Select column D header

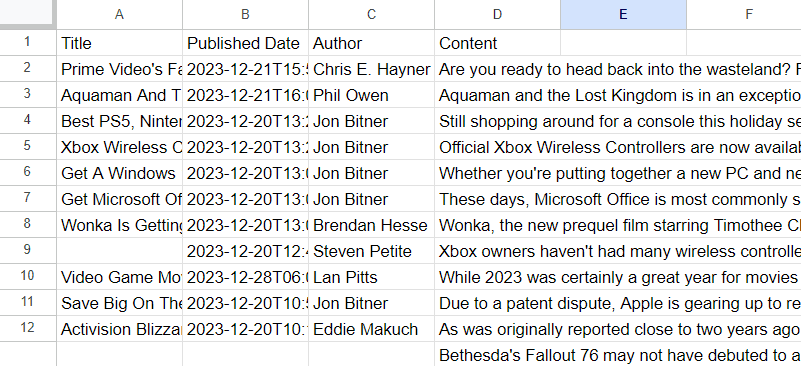(x=497, y=14)
